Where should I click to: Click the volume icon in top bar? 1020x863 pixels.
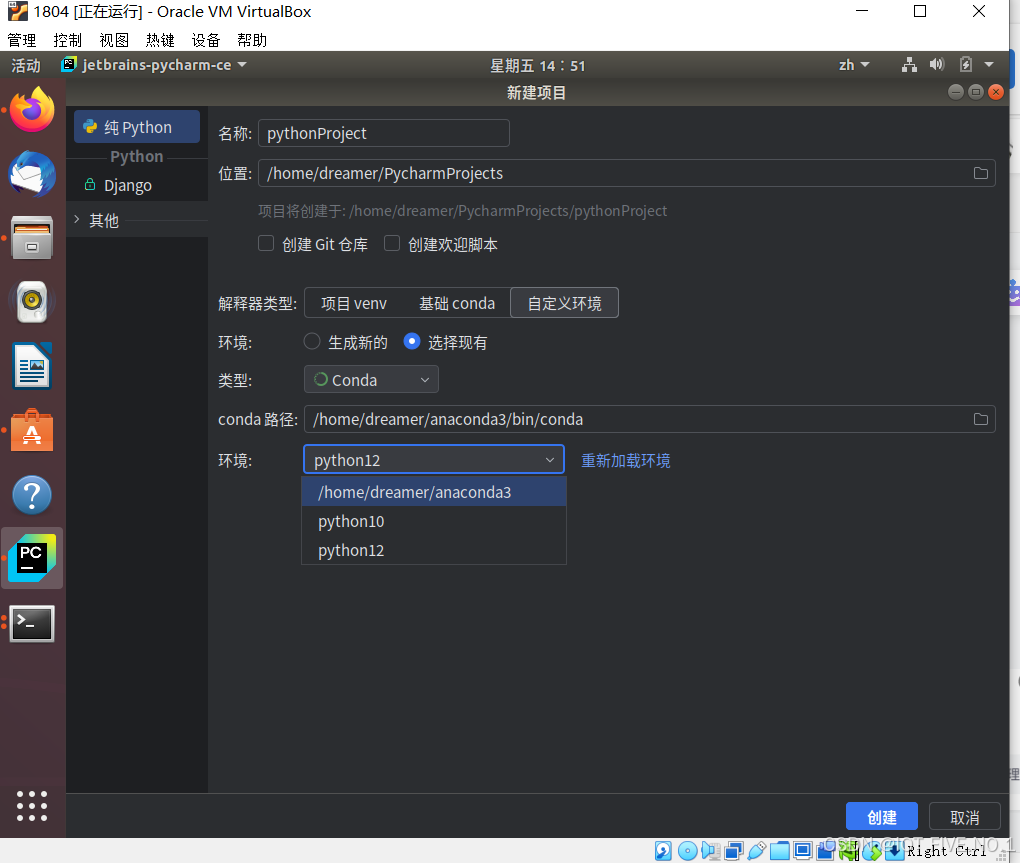[937, 64]
